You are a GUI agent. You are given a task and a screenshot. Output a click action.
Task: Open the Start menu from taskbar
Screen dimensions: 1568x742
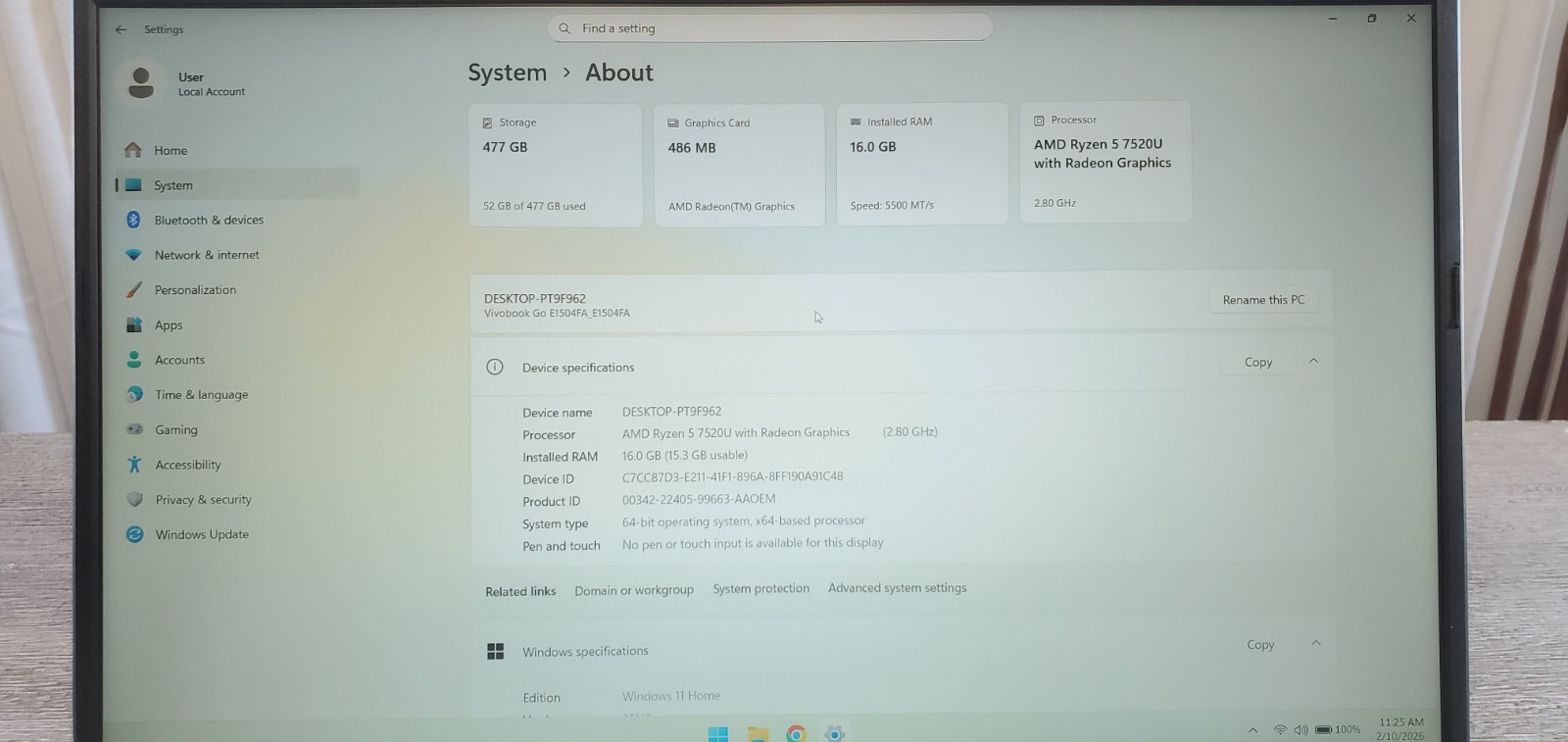pos(717,734)
